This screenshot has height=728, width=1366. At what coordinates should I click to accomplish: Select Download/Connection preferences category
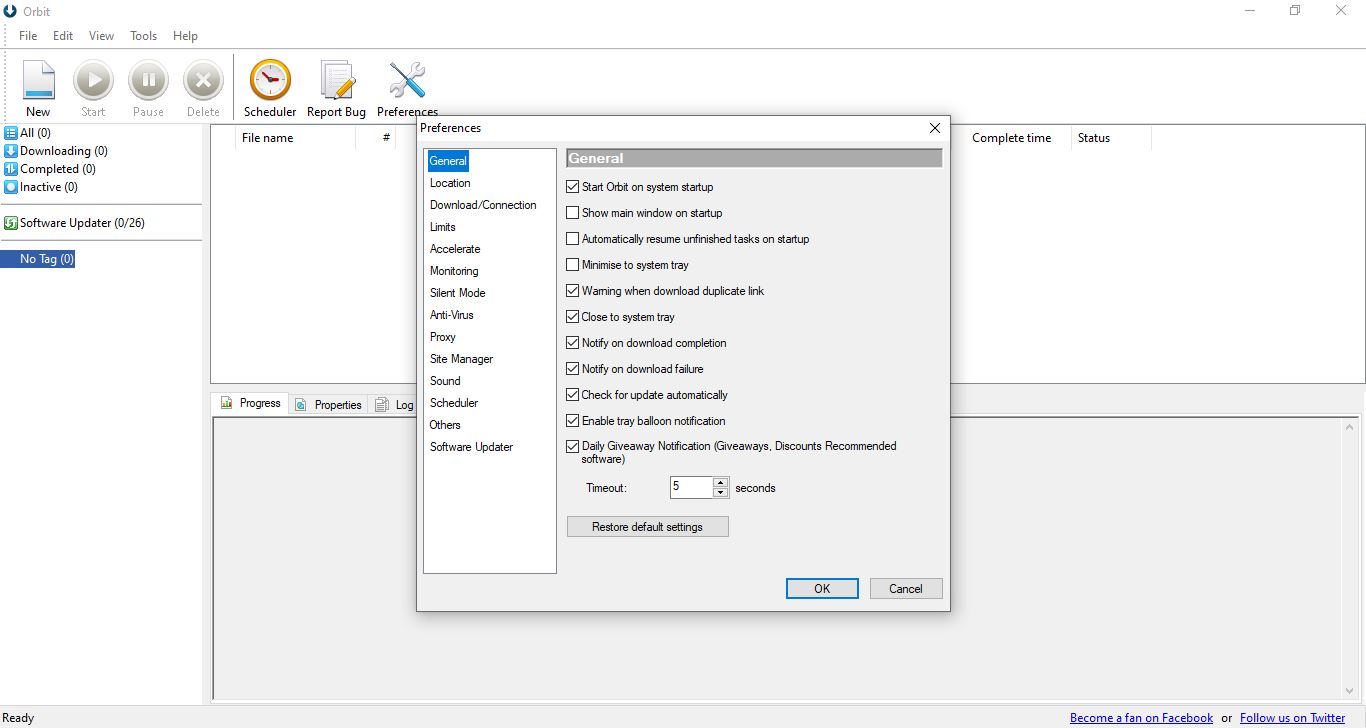[483, 205]
